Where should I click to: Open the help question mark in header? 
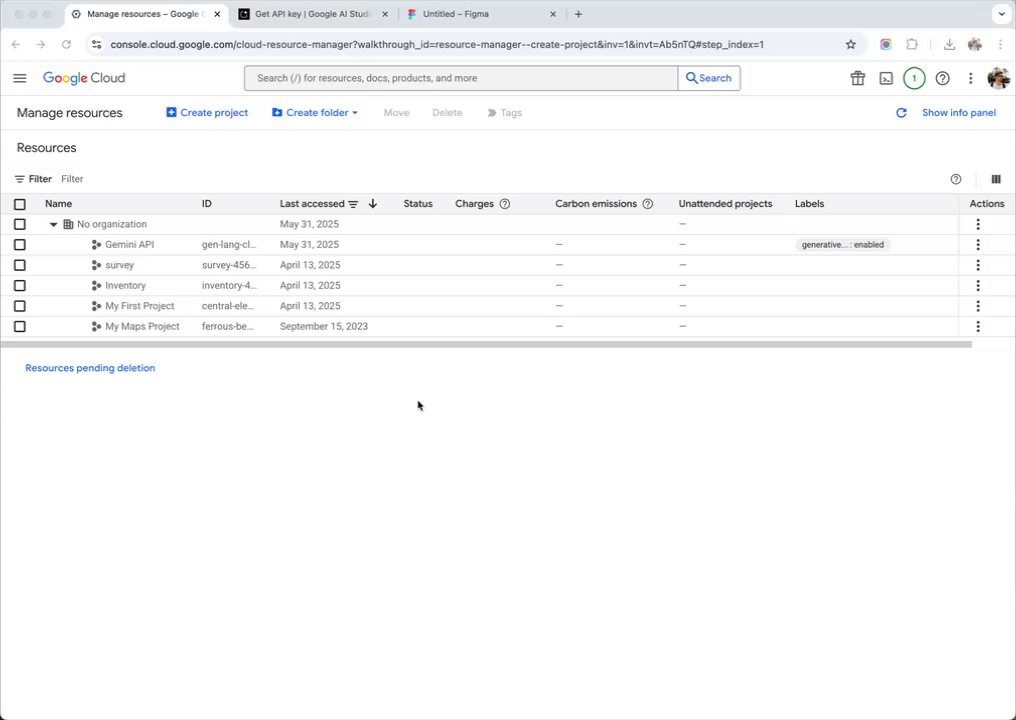[x=943, y=78]
